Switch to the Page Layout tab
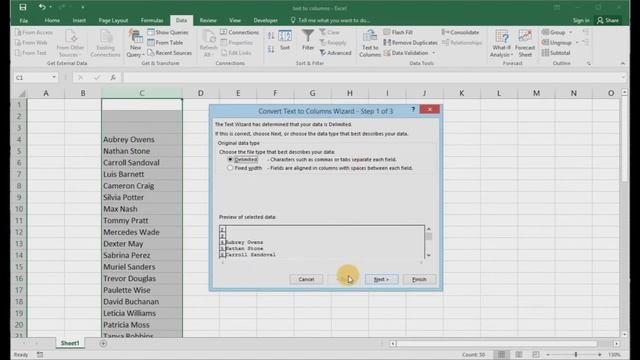Image resolution: width=640 pixels, height=360 pixels. click(113, 20)
